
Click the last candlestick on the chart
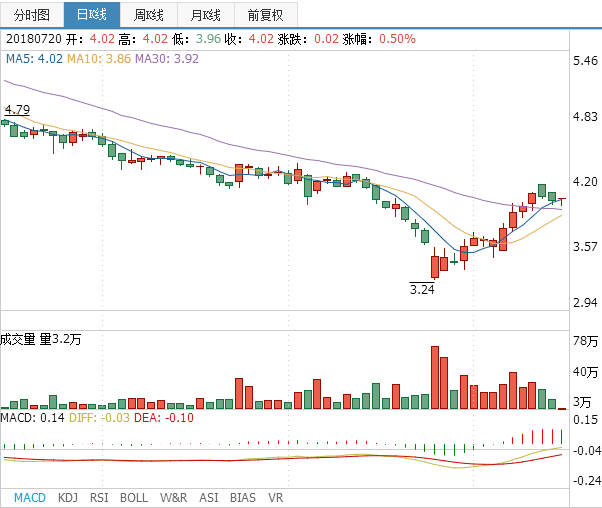(562, 201)
